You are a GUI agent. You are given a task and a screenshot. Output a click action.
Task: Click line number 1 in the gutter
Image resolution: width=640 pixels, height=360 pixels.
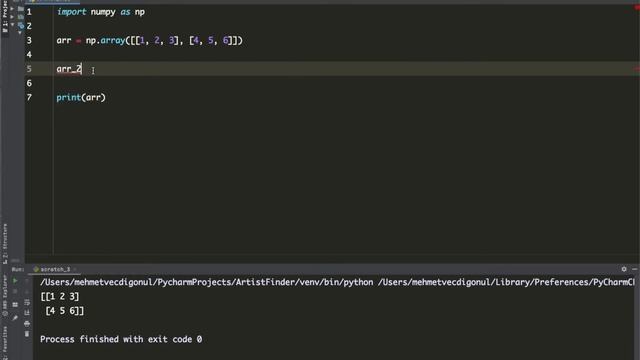click(29, 12)
